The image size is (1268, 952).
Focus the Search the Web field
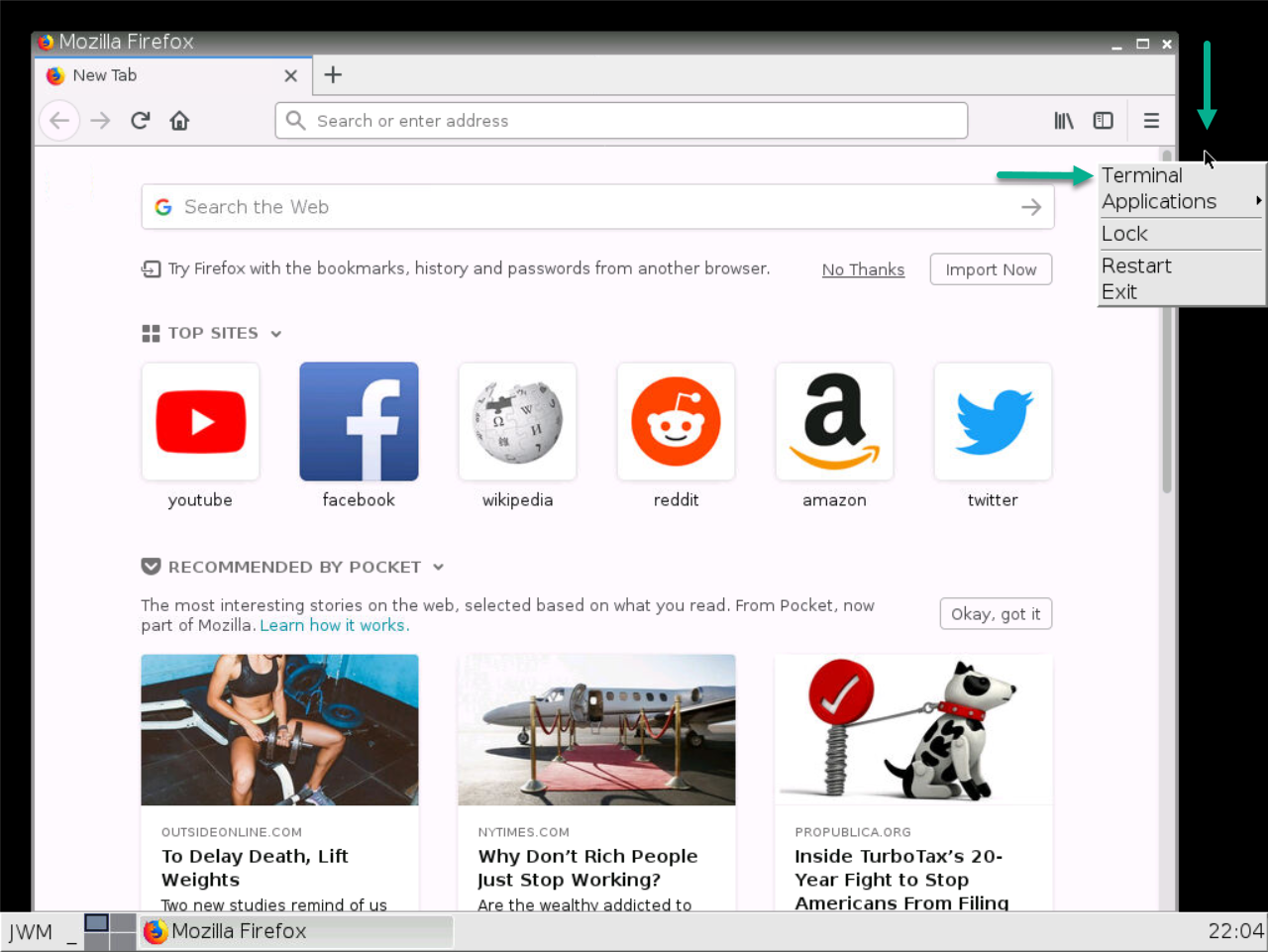(x=597, y=207)
